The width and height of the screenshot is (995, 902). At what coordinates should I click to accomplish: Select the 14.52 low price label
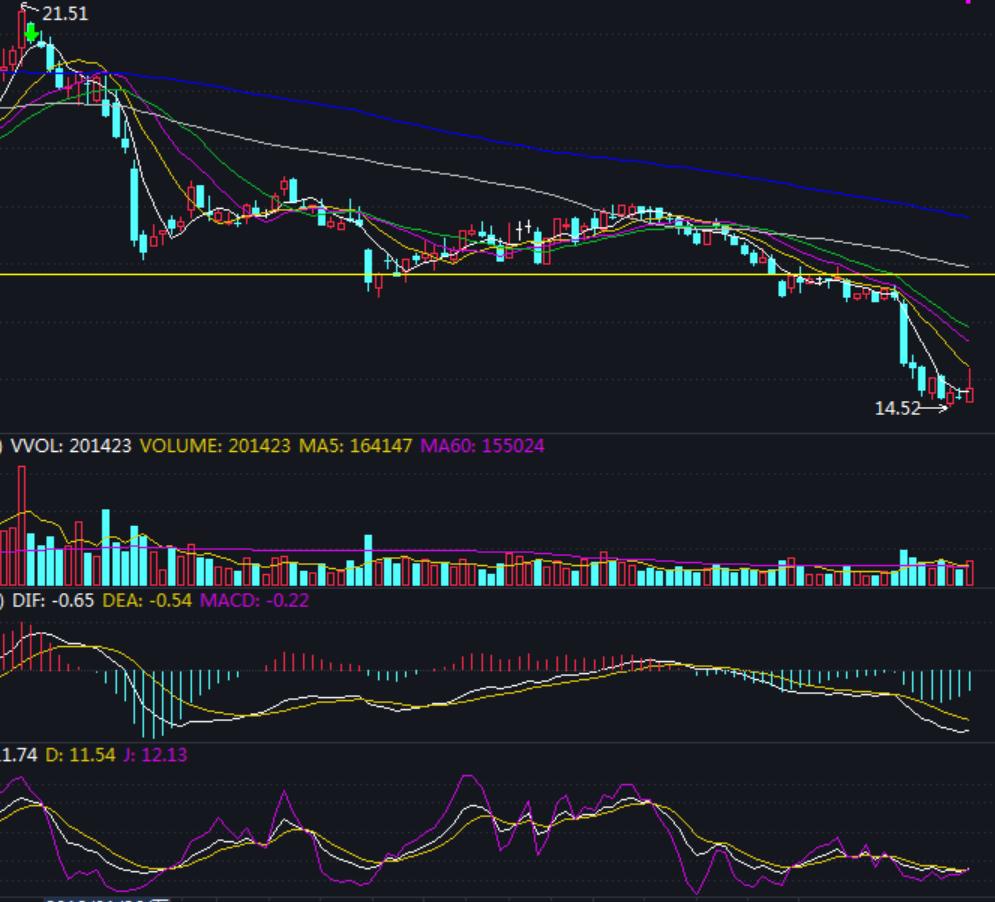click(897, 408)
